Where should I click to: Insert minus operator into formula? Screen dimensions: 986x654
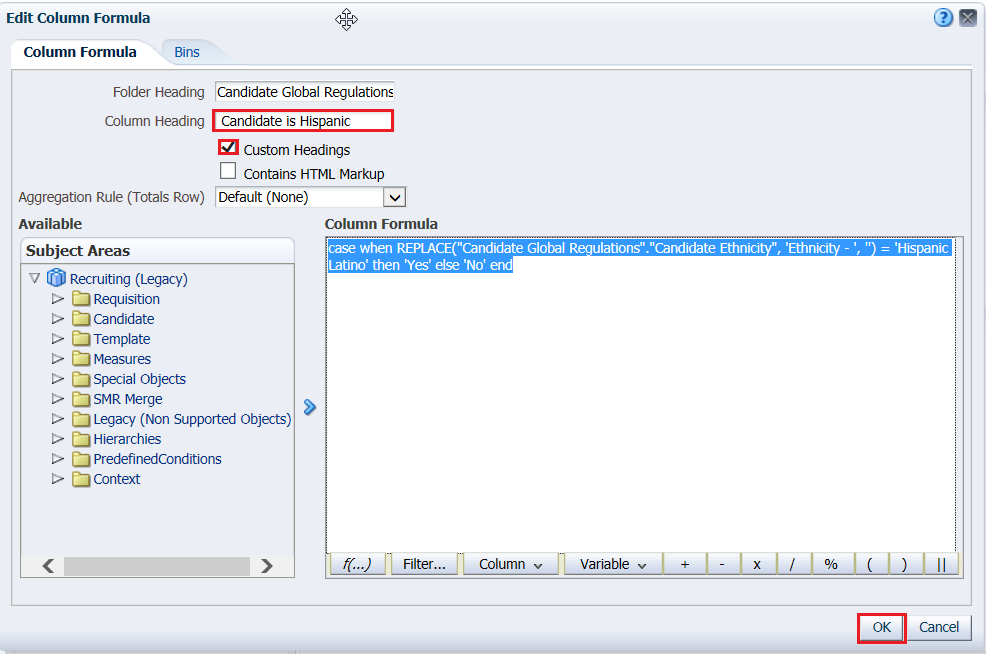coord(722,564)
